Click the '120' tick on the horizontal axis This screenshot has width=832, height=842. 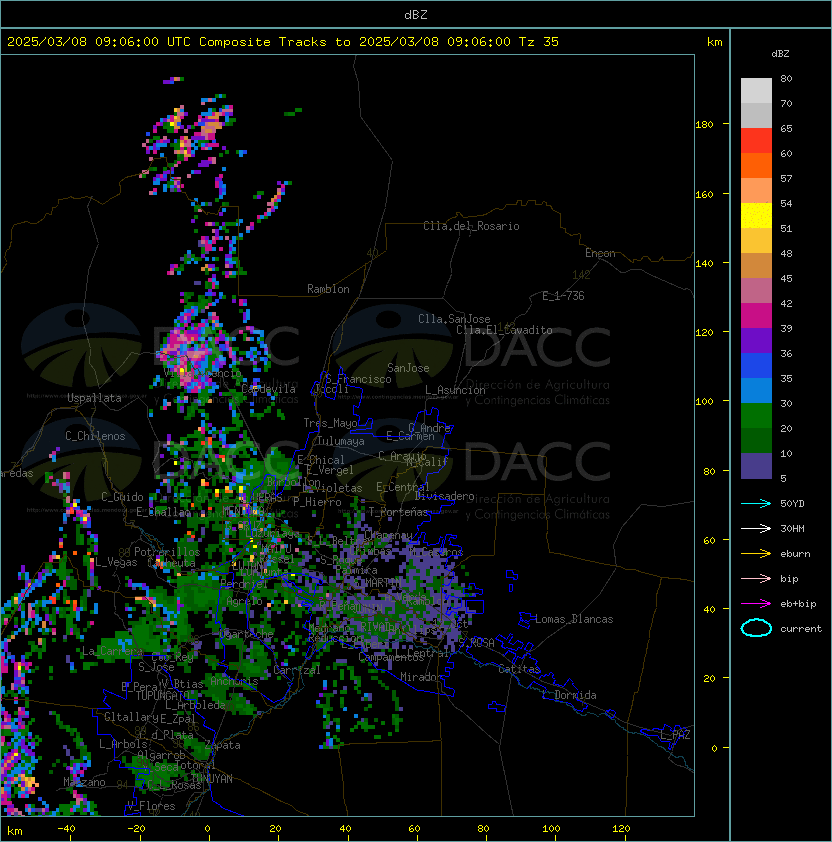tap(621, 829)
